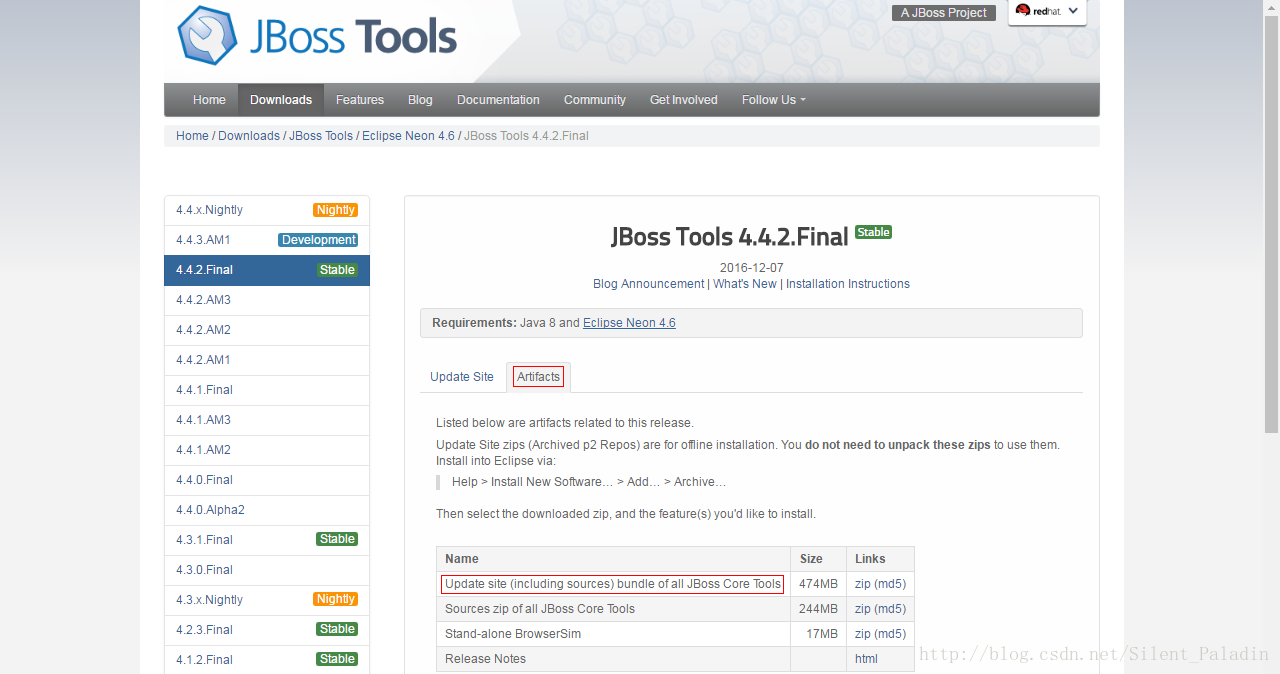
Task: Switch to the Artifacts tab
Action: 538,377
